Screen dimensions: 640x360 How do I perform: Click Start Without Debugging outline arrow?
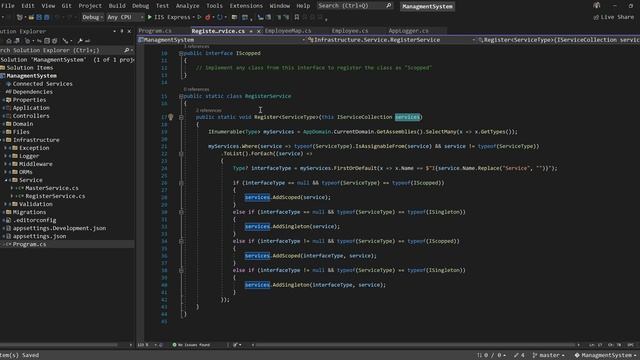[x=199, y=17]
